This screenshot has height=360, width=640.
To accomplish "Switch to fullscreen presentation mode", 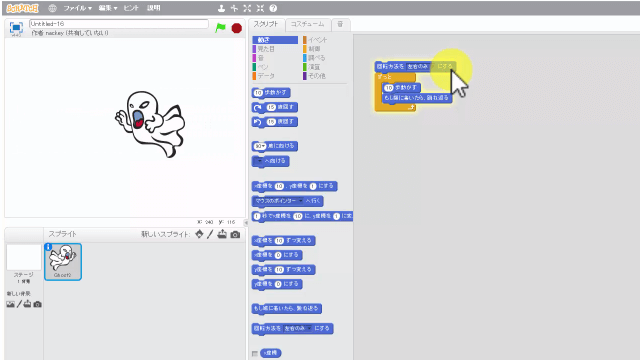I will click(16, 27).
